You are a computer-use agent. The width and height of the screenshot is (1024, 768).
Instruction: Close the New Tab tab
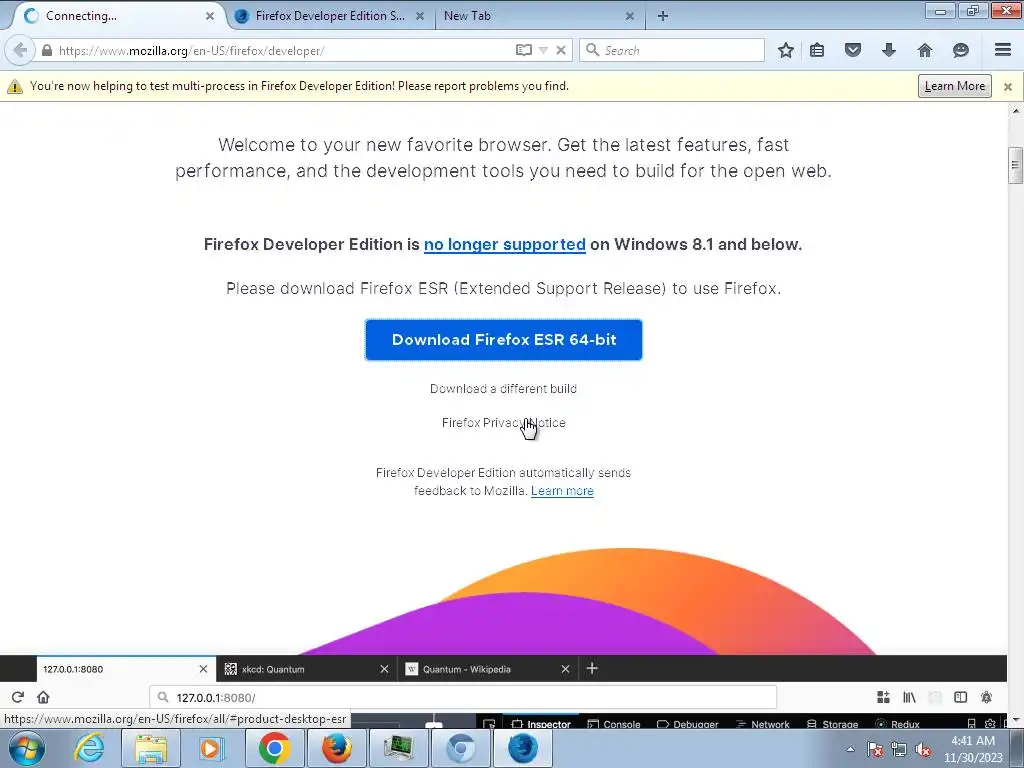click(x=630, y=16)
